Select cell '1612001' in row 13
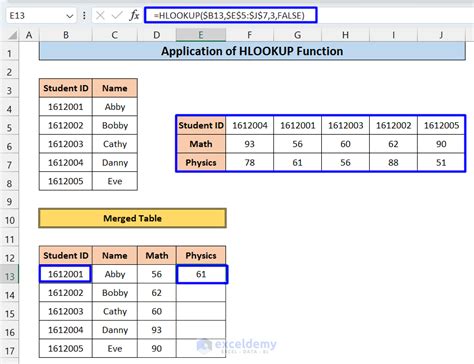The width and height of the screenshot is (474, 364). coord(65,274)
